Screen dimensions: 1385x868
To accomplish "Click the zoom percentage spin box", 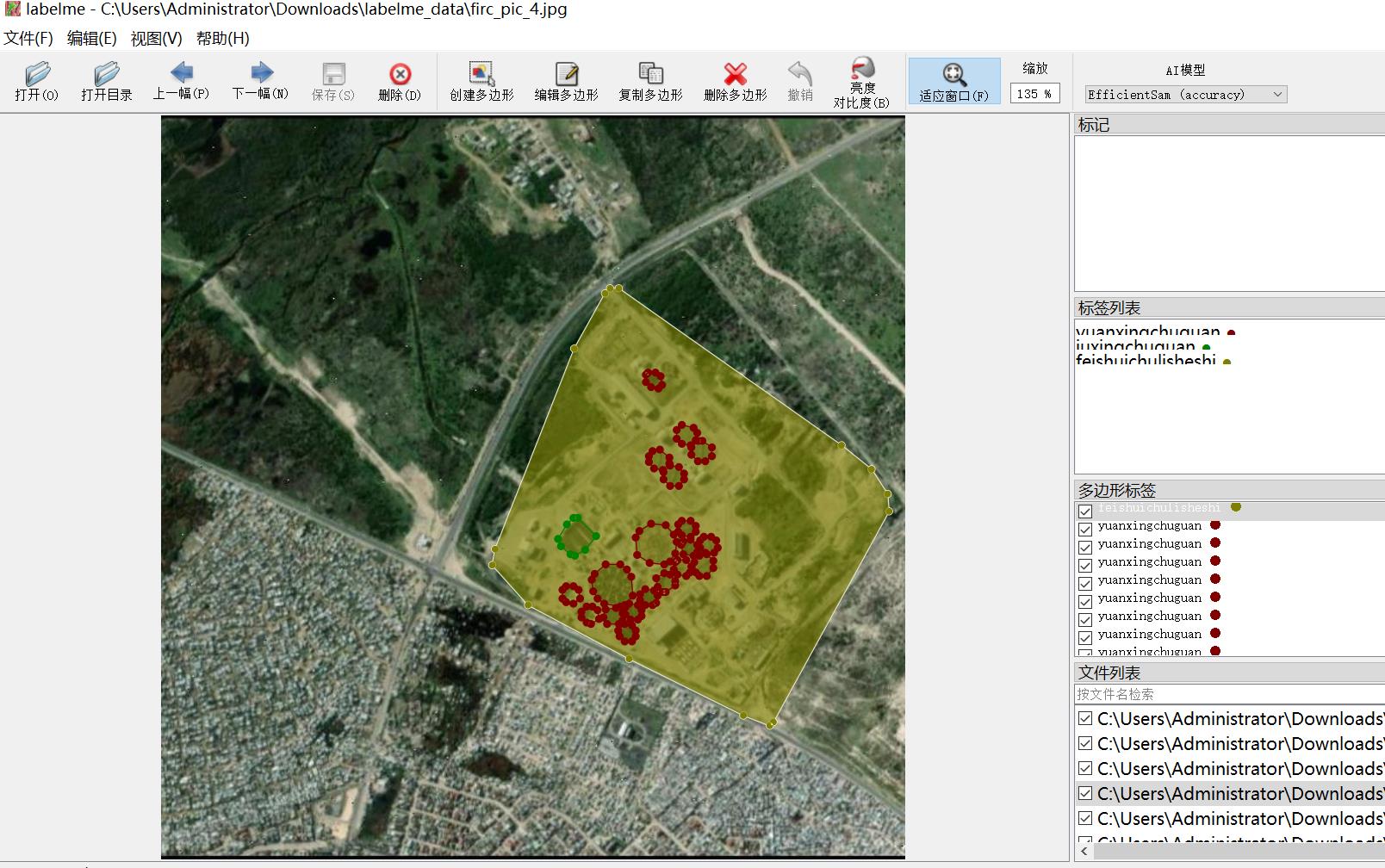I will pyautogui.click(x=1034, y=94).
